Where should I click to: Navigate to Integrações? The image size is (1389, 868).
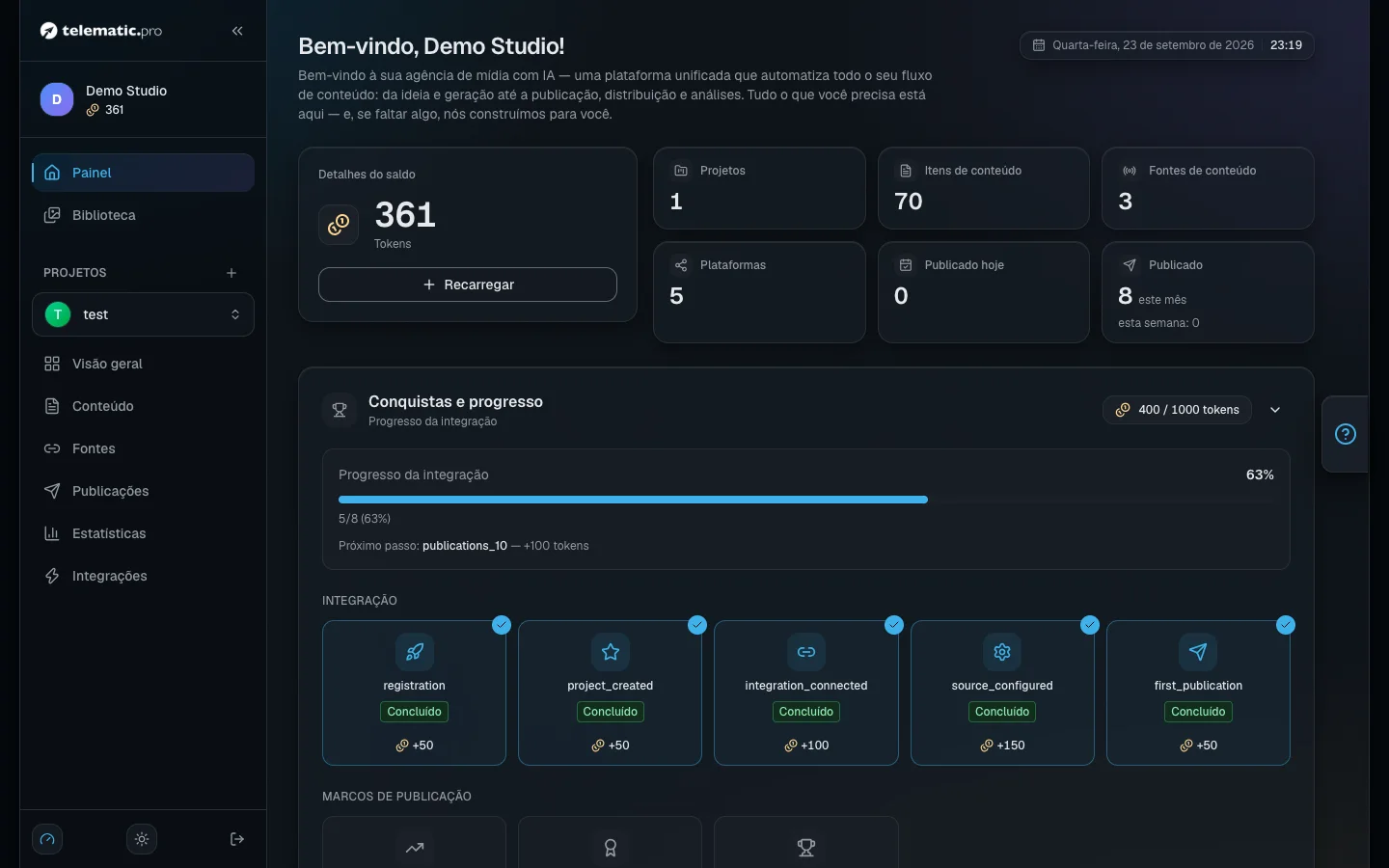[x=143, y=576]
